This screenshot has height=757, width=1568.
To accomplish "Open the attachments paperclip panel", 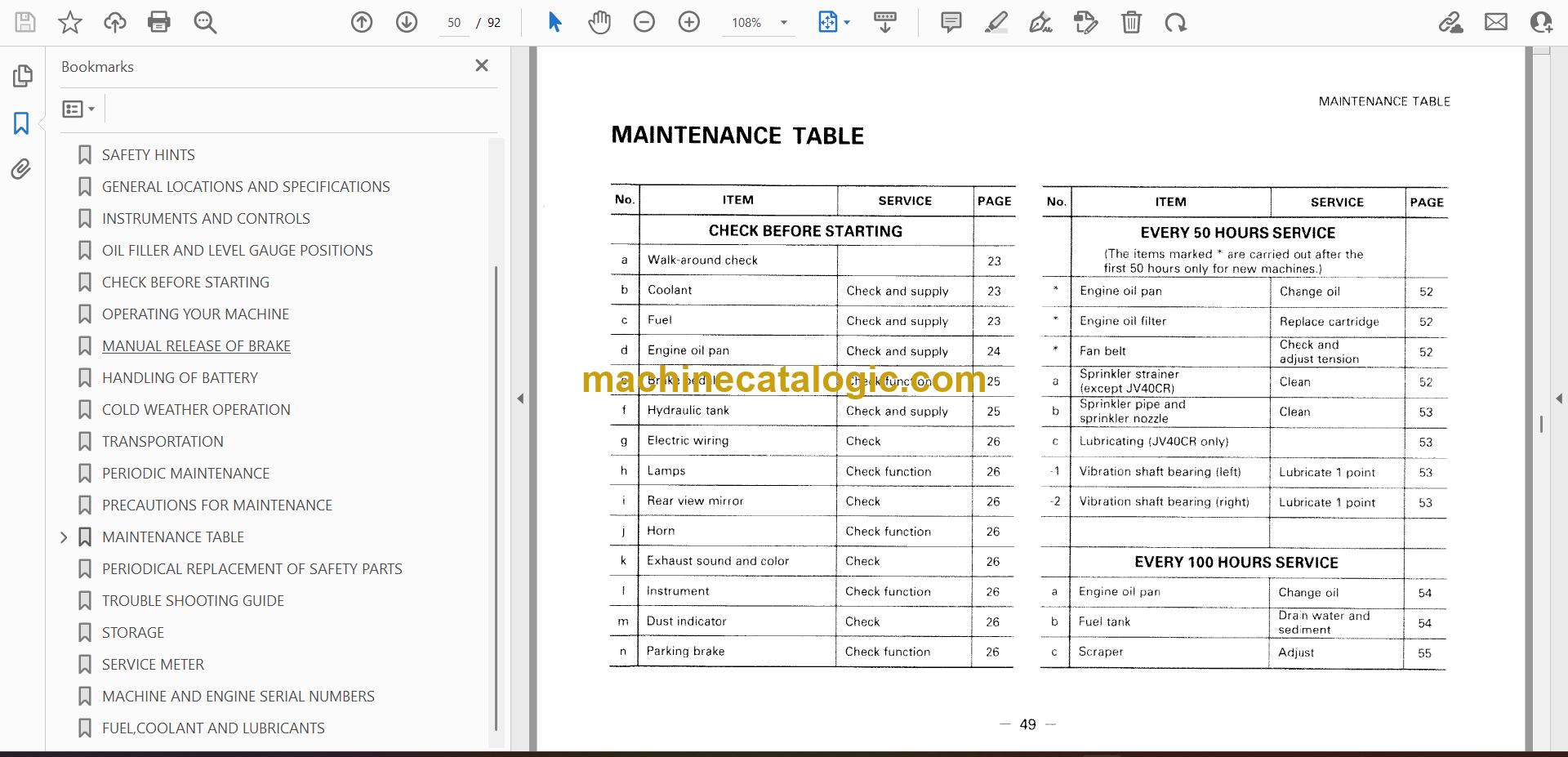I will pos(21,169).
